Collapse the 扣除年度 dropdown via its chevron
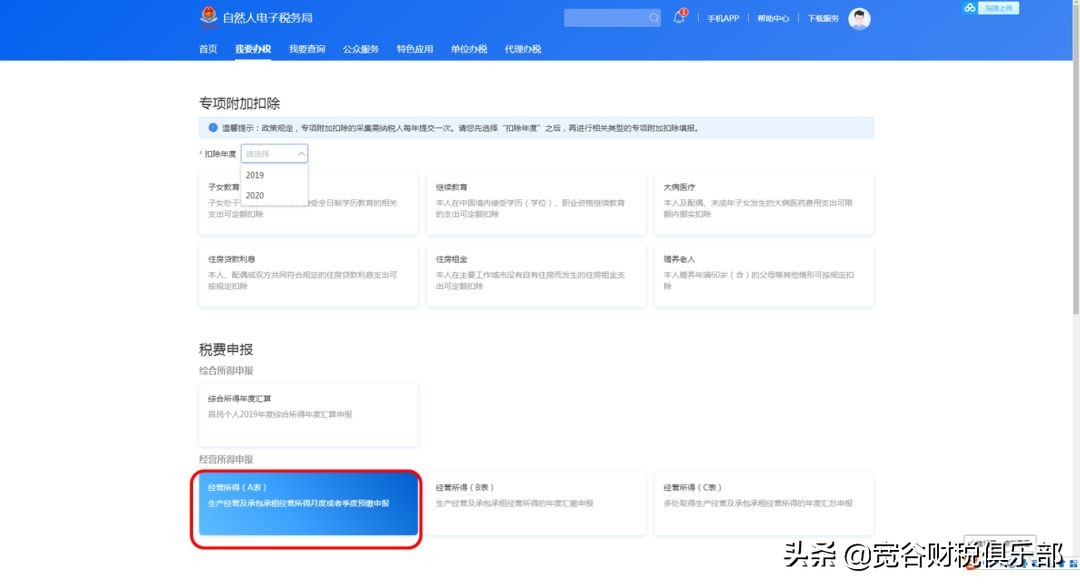Image resolution: width=1080 pixels, height=586 pixels. (x=300, y=153)
